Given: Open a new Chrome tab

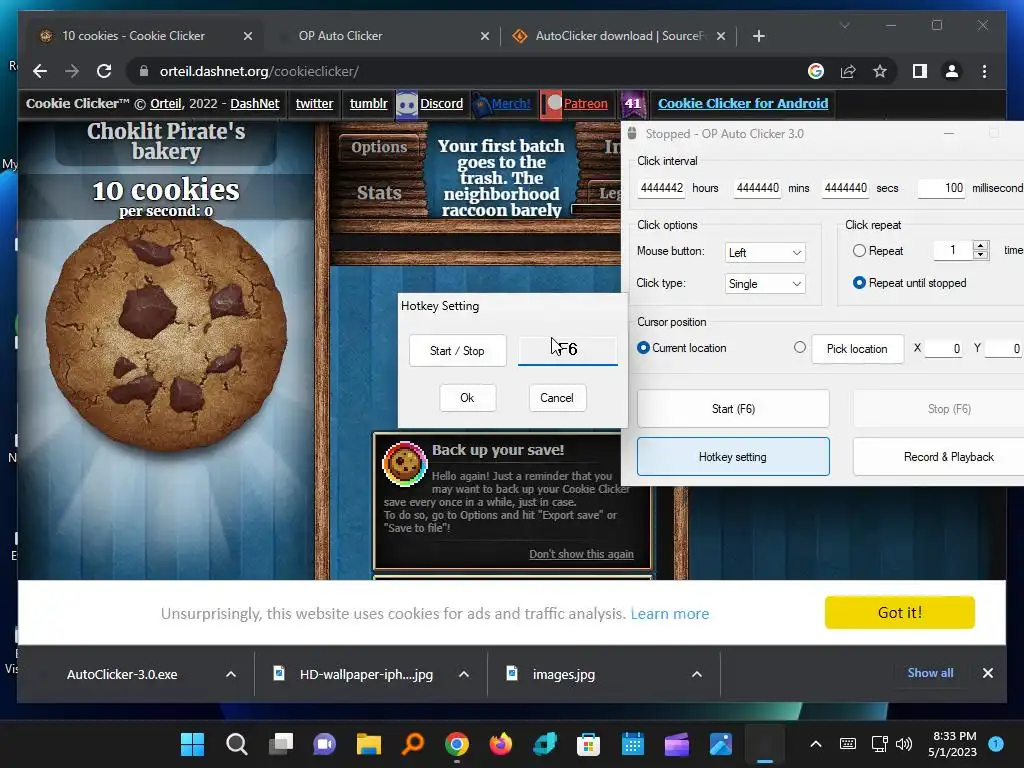Looking at the screenshot, I should (x=758, y=36).
